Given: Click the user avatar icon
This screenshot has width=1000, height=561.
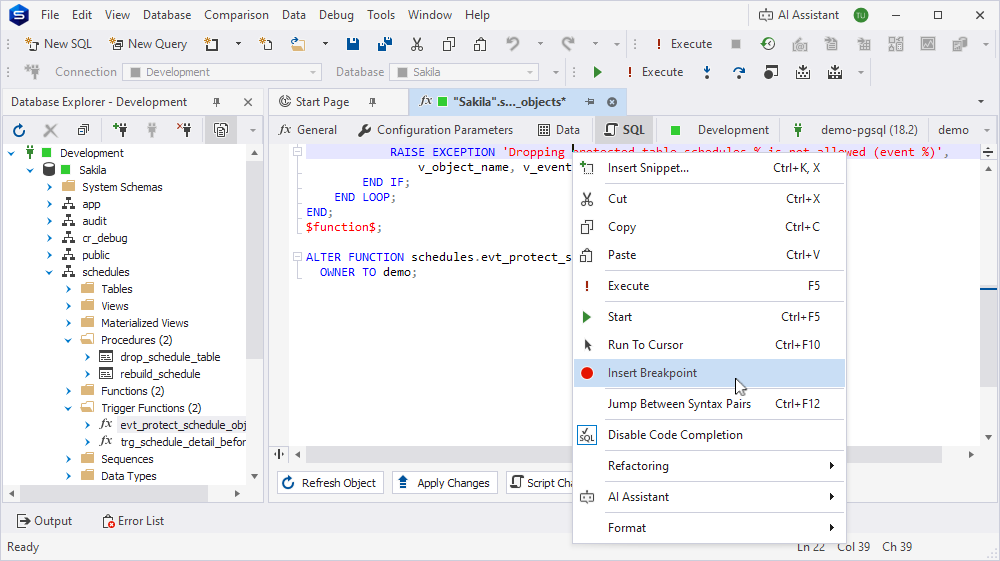Looking at the screenshot, I should tap(861, 15).
